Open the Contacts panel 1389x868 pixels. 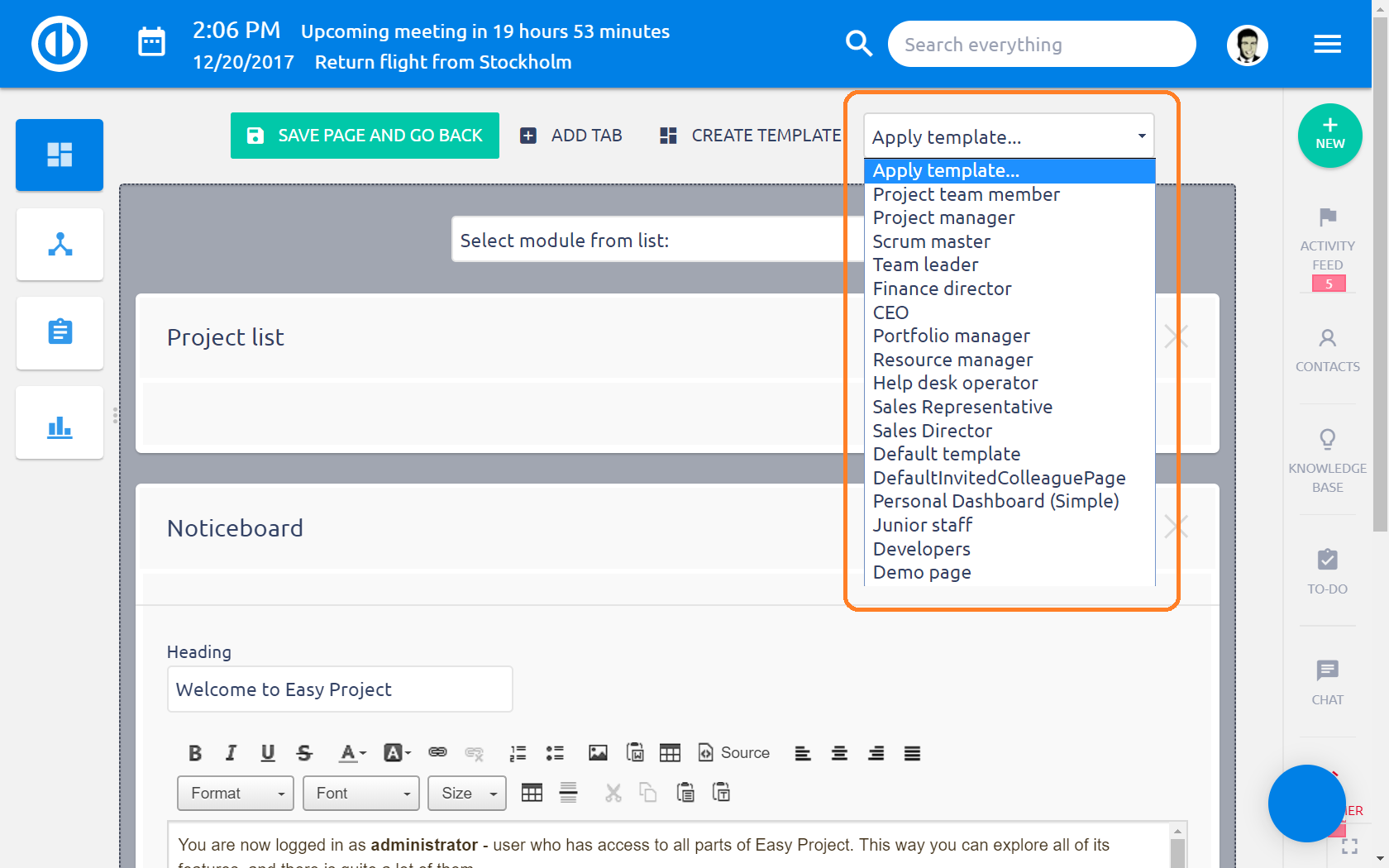(1327, 351)
